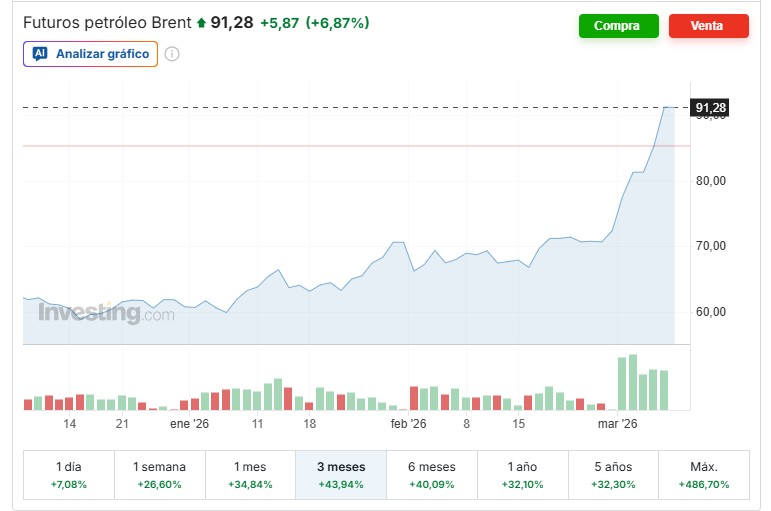Click the green up arrow next to price
The width and height of the screenshot is (771, 511).
pyautogui.click(x=201, y=23)
